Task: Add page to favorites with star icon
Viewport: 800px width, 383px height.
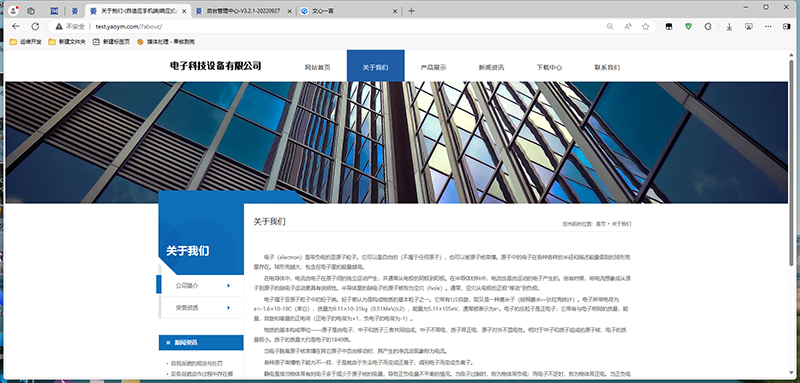Action: (645, 27)
